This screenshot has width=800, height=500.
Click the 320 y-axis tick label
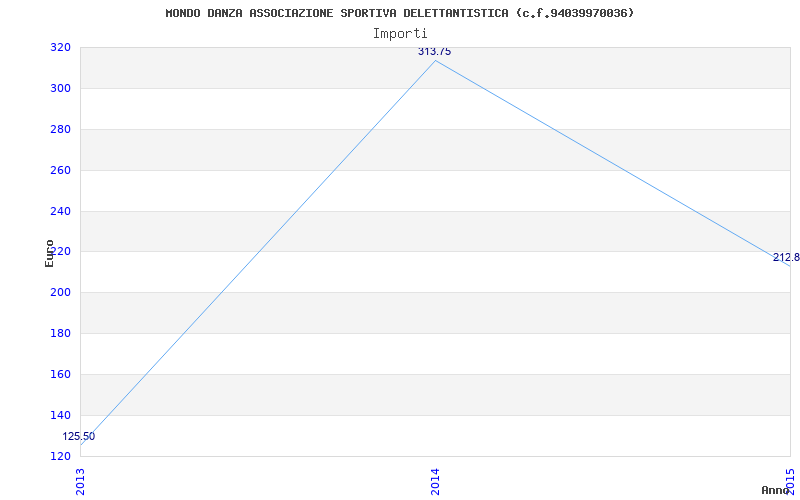pos(59,48)
